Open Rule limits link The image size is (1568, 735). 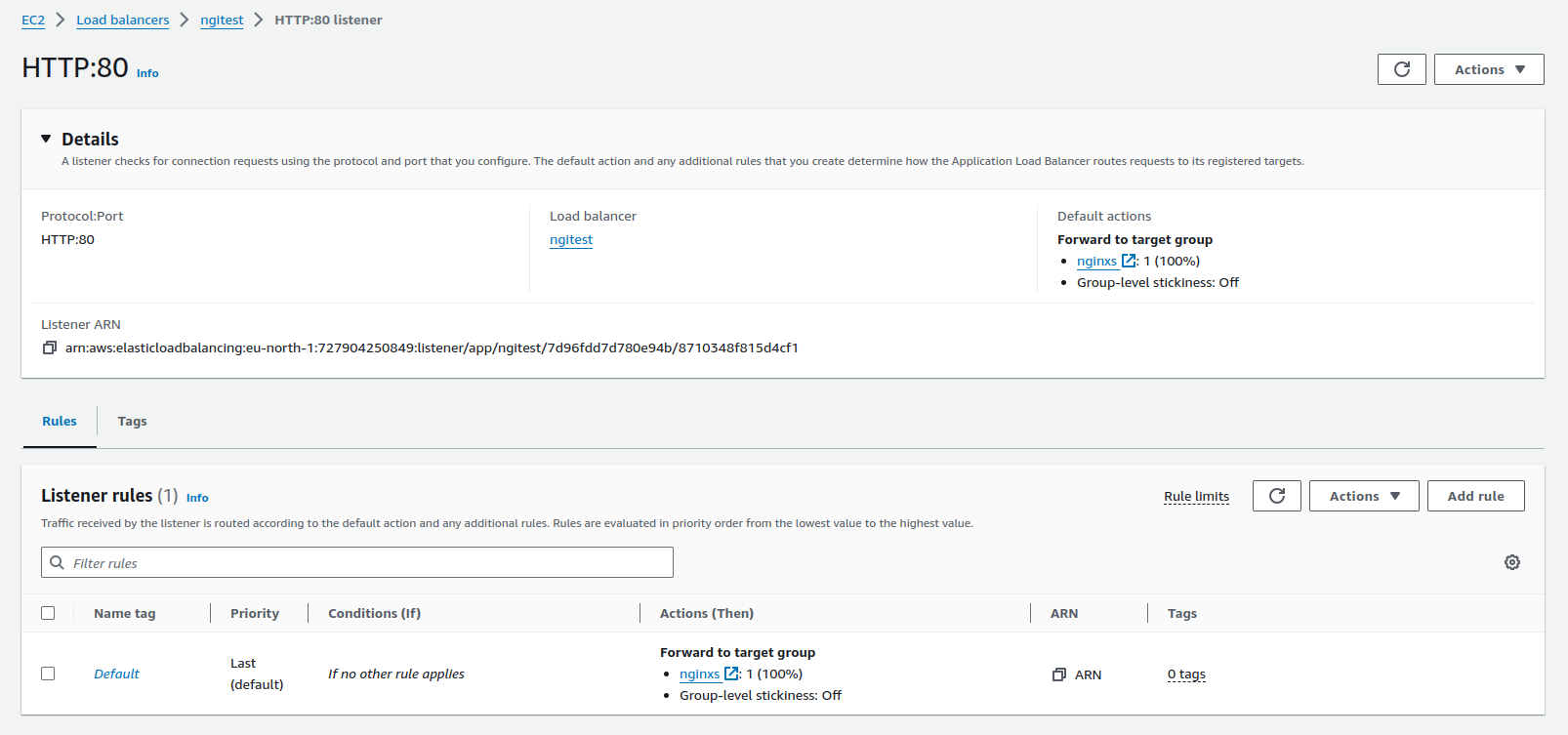[1196, 496]
